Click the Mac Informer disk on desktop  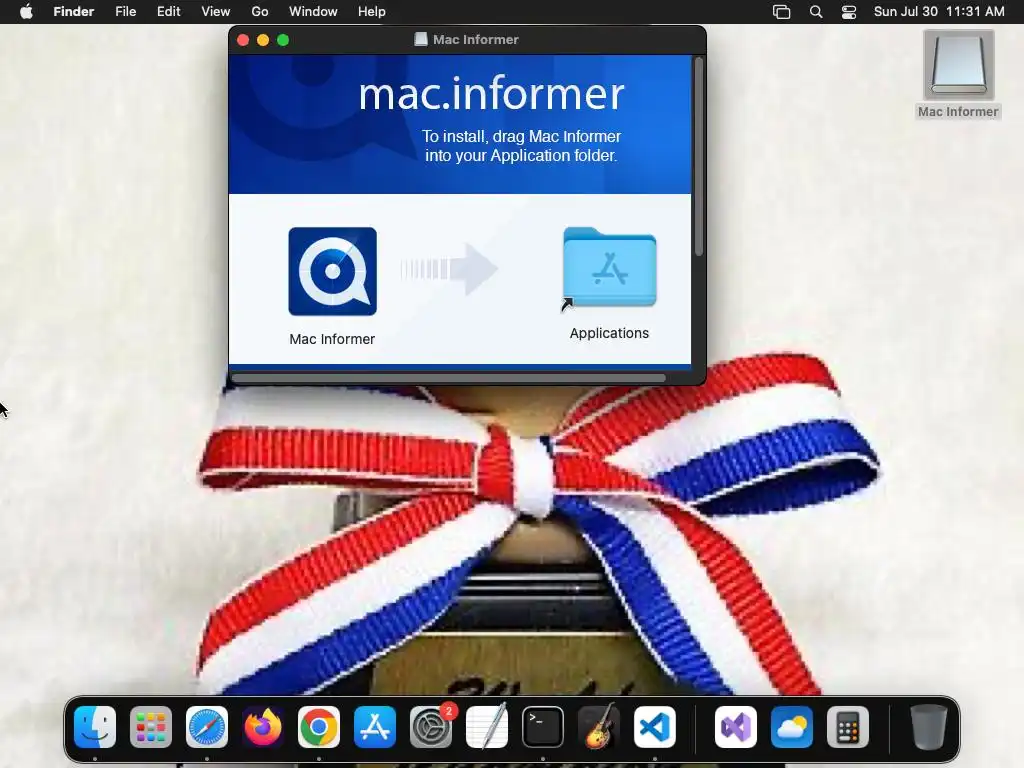coord(959,65)
